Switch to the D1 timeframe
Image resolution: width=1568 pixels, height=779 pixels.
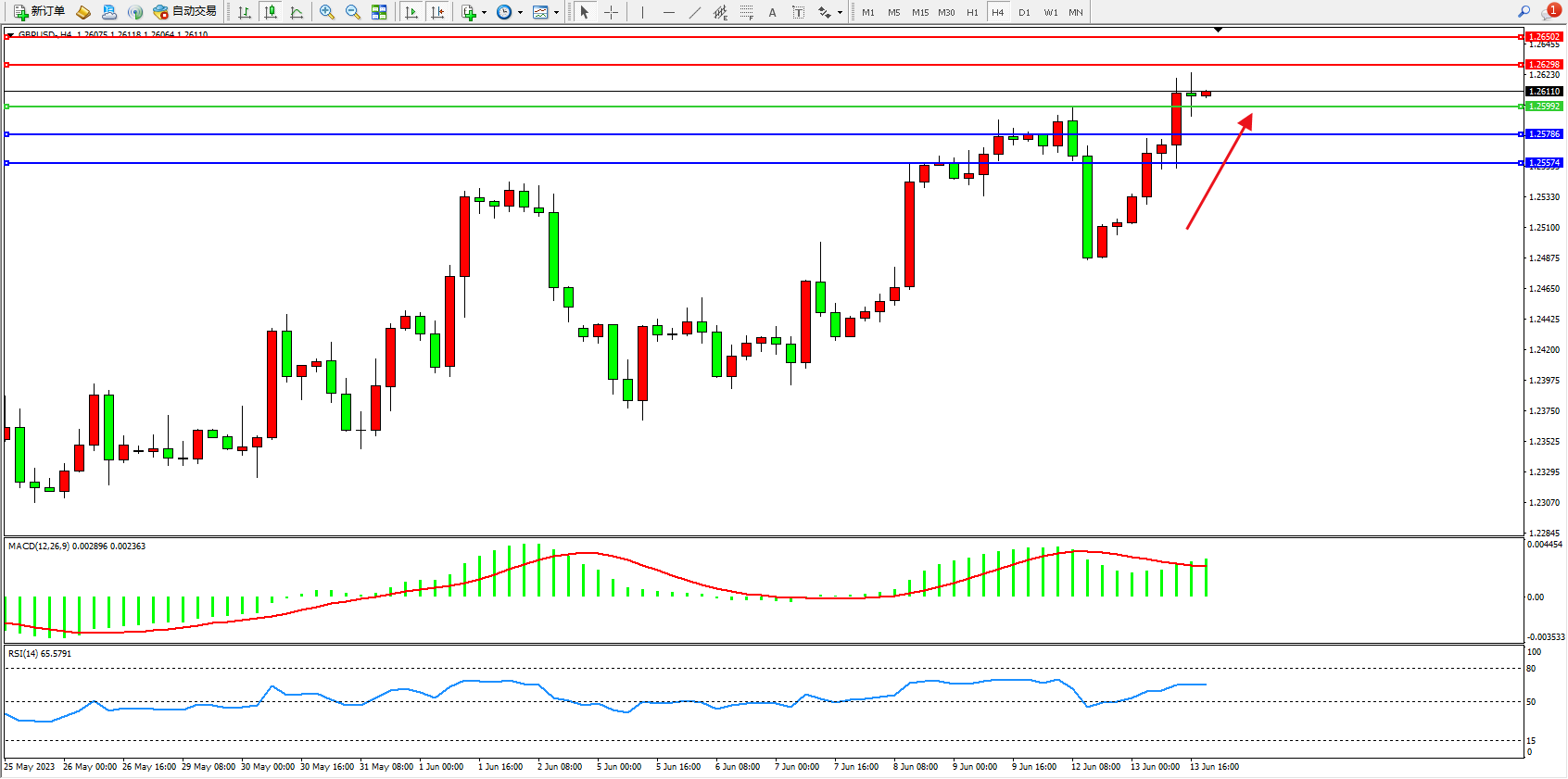[1024, 12]
